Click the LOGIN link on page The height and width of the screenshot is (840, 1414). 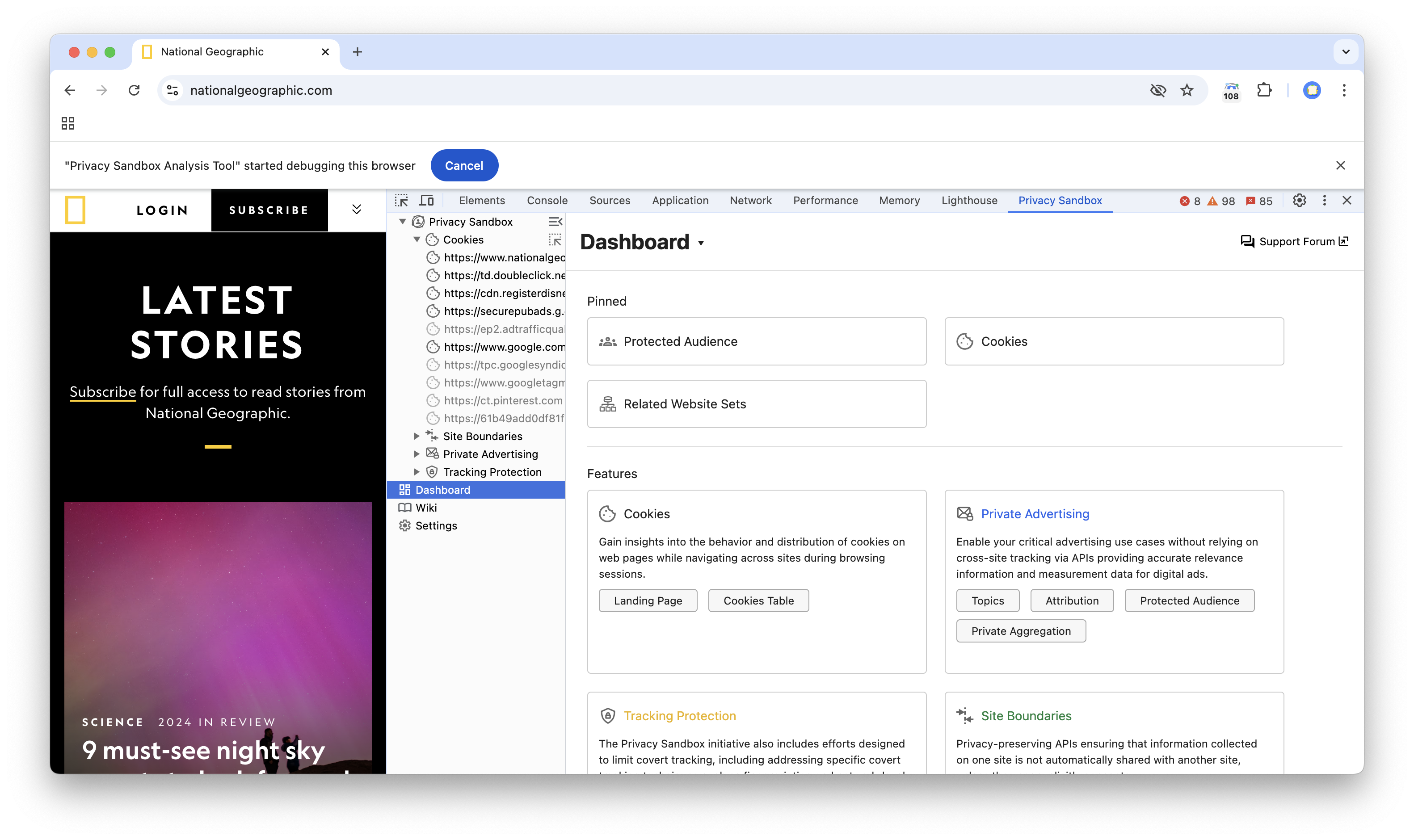click(x=162, y=210)
